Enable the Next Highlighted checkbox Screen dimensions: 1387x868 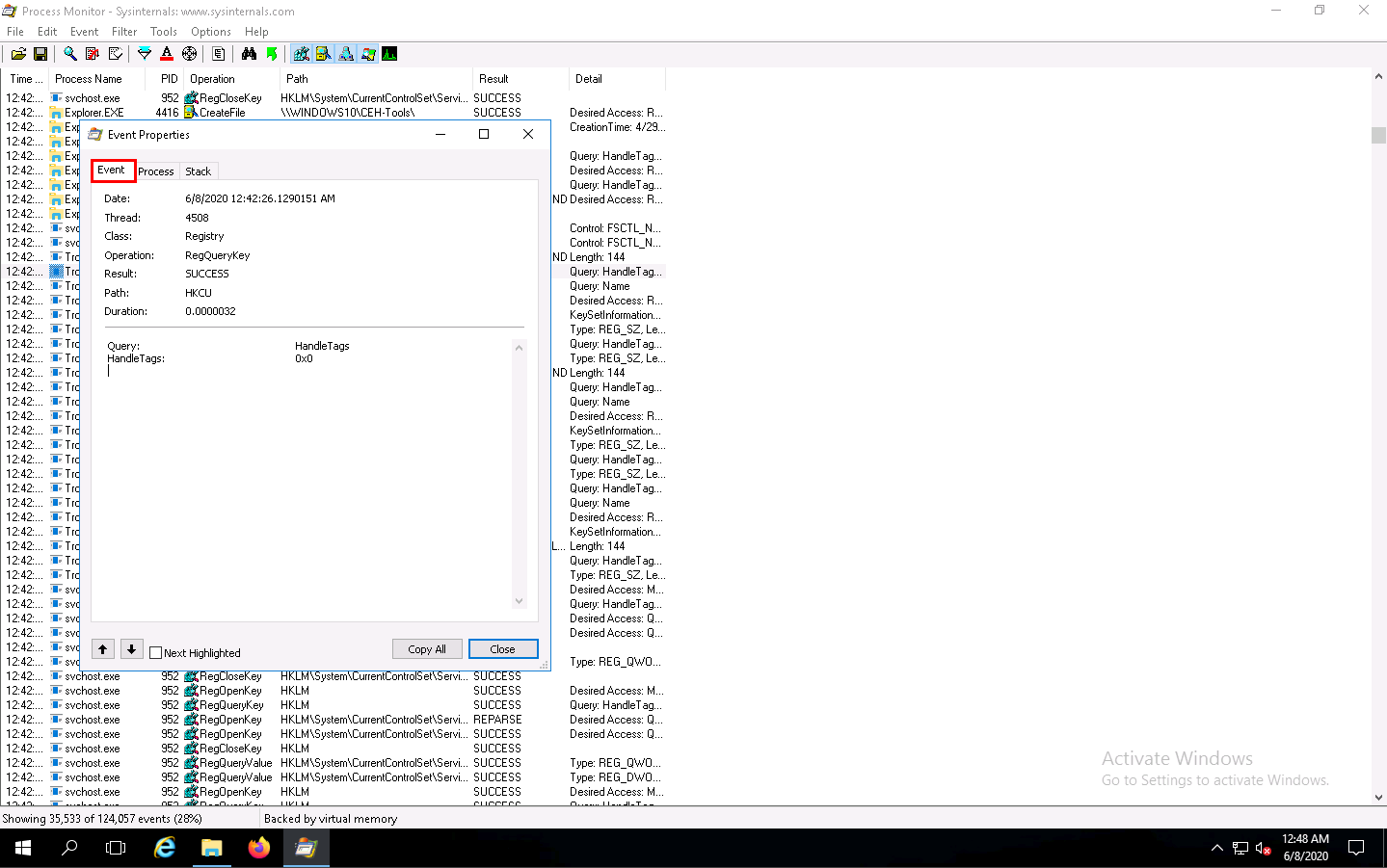[156, 652]
